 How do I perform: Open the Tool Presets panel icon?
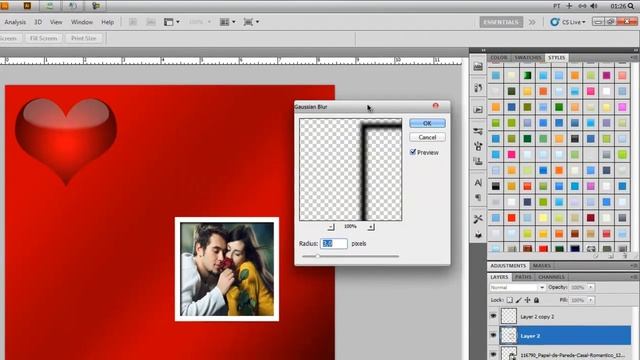(478, 219)
